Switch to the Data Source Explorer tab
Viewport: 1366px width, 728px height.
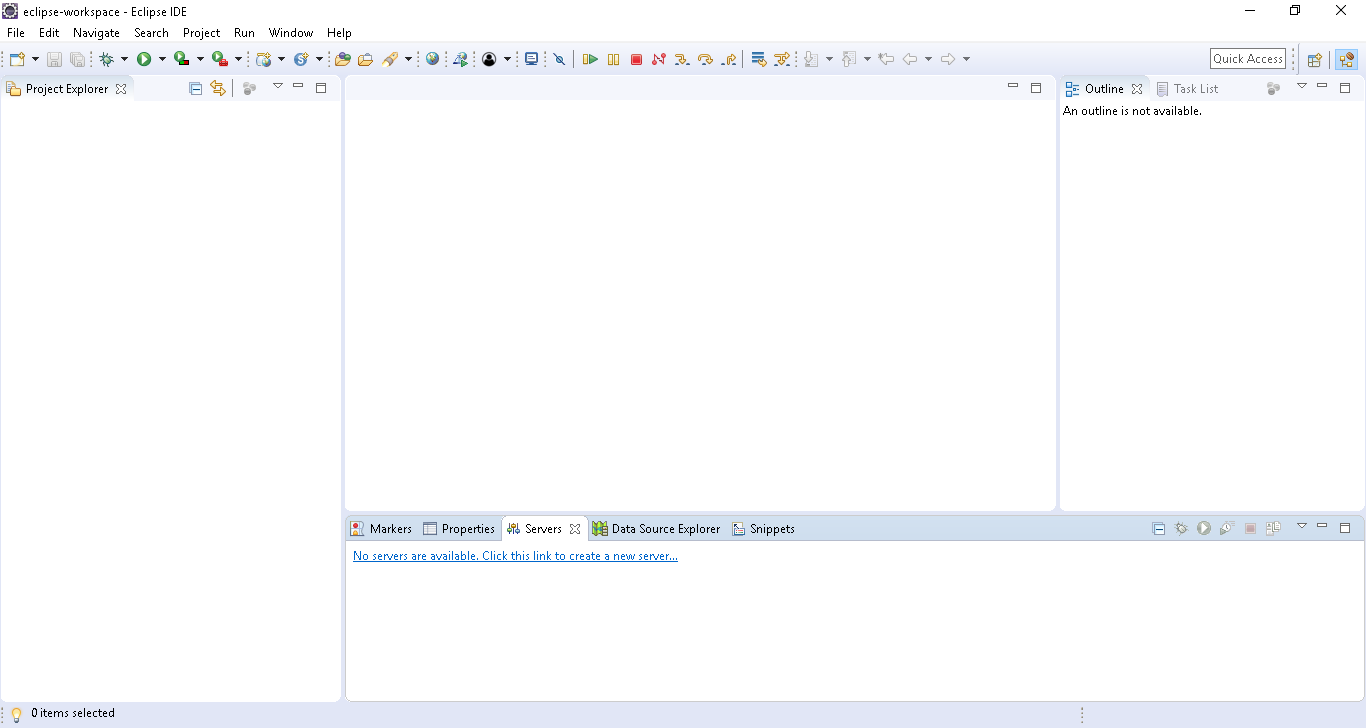656,529
